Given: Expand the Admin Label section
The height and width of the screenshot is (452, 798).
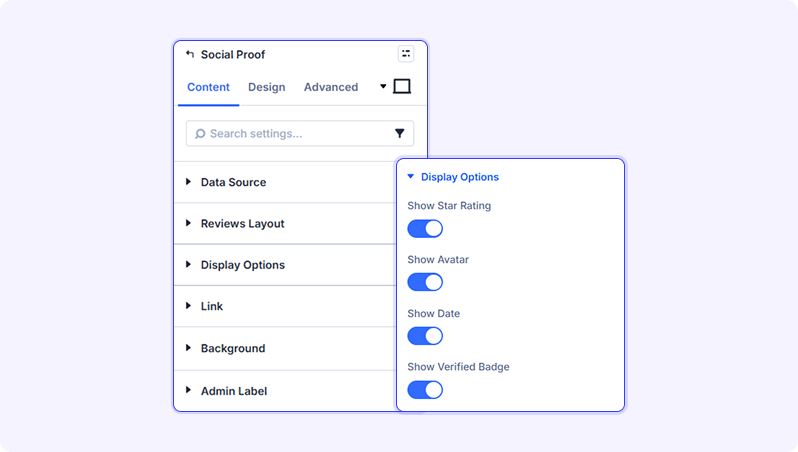Looking at the screenshot, I should (x=285, y=391).
